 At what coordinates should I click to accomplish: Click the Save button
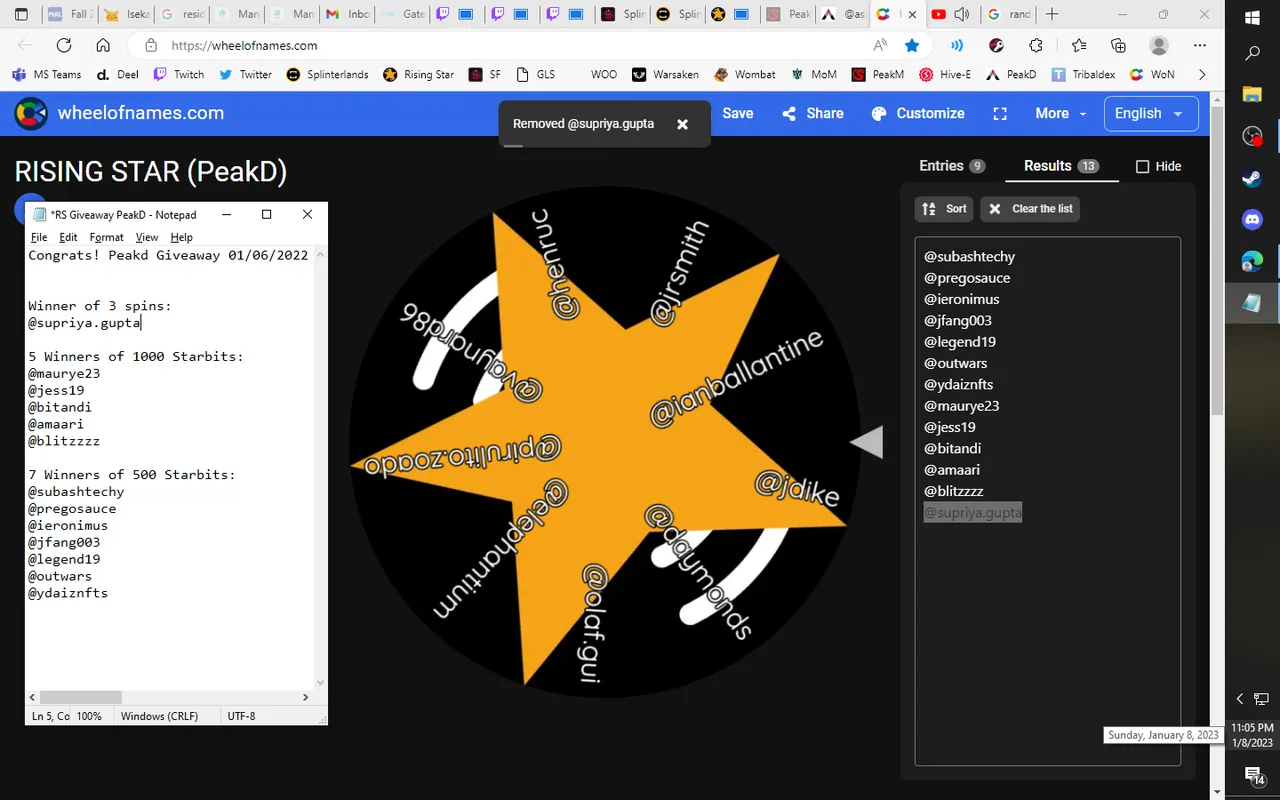pos(738,113)
